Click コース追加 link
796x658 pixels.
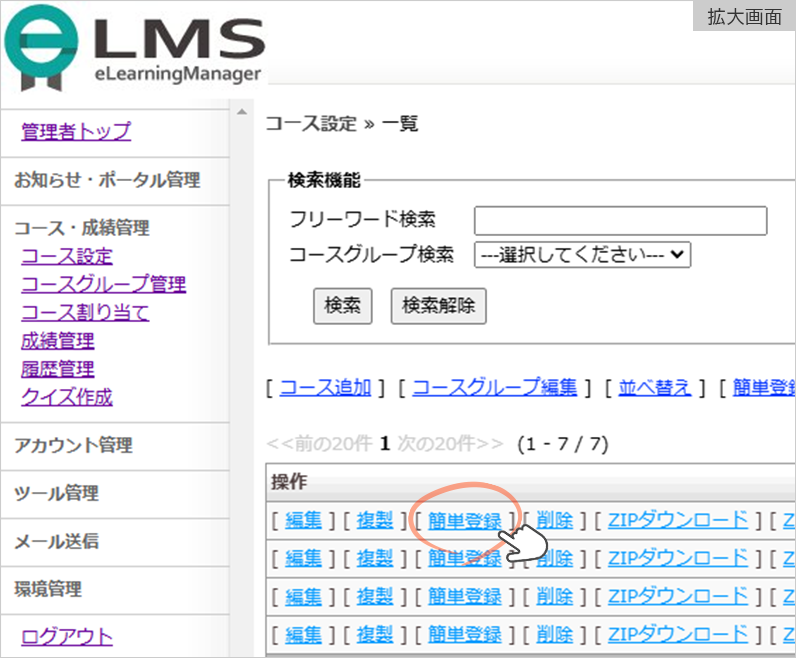tap(325, 388)
